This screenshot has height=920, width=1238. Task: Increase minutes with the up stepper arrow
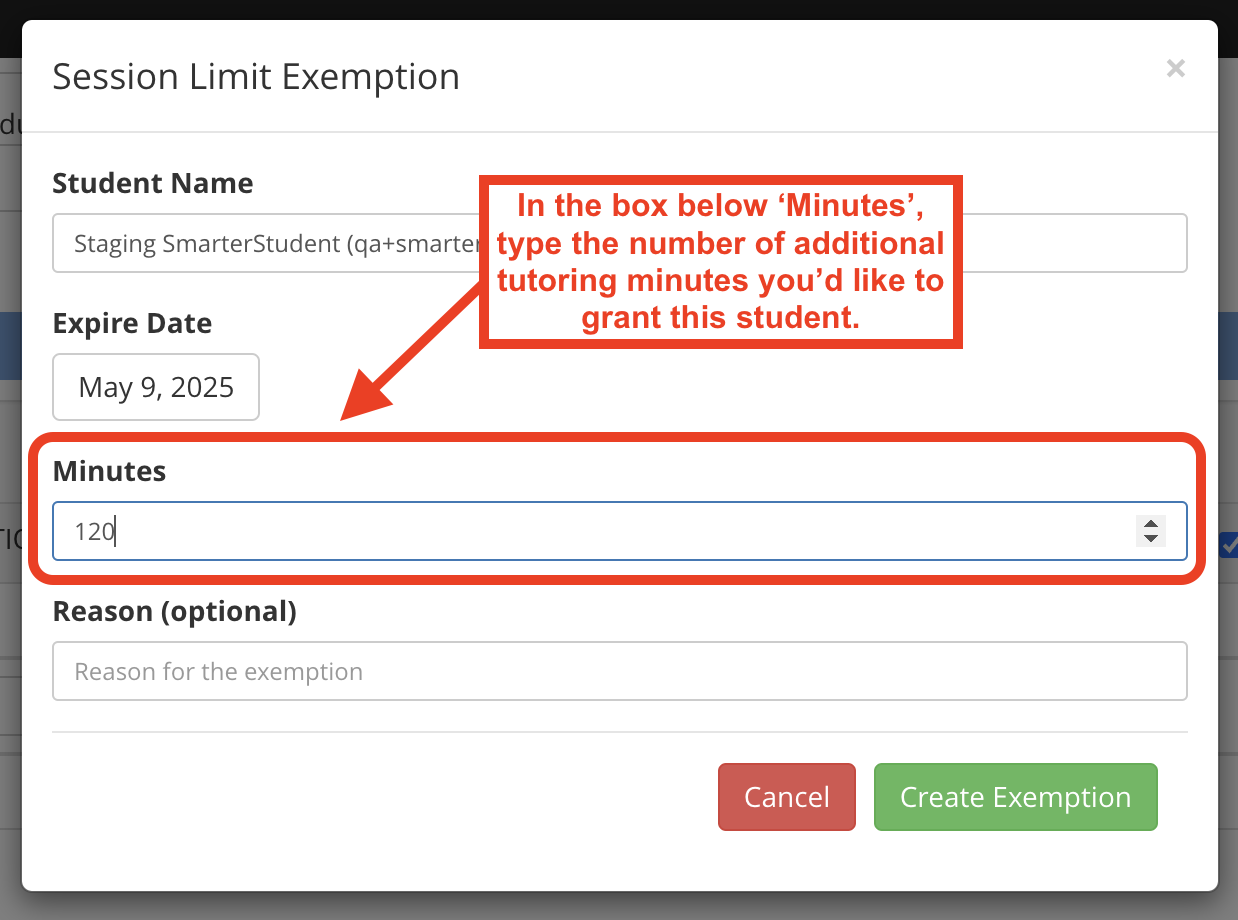pyautogui.click(x=1151, y=524)
